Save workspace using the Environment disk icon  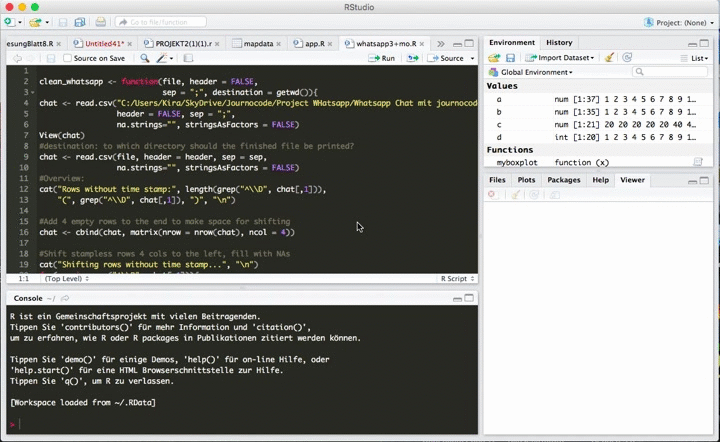pos(510,58)
